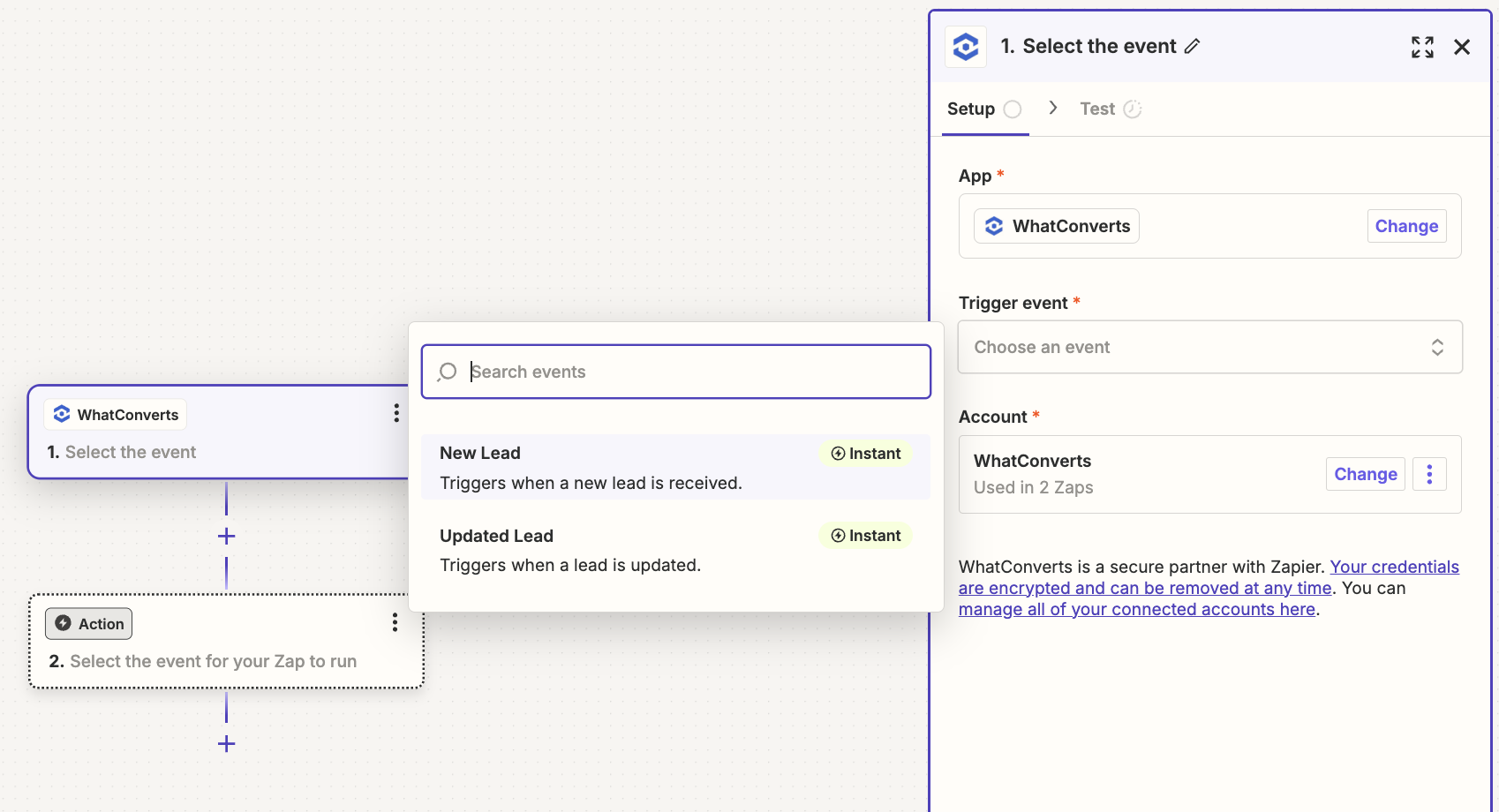Viewport: 1499px width, 812px height.
Task: Open the step 1 three-dot menu
Action: click(x=396, y=413)
